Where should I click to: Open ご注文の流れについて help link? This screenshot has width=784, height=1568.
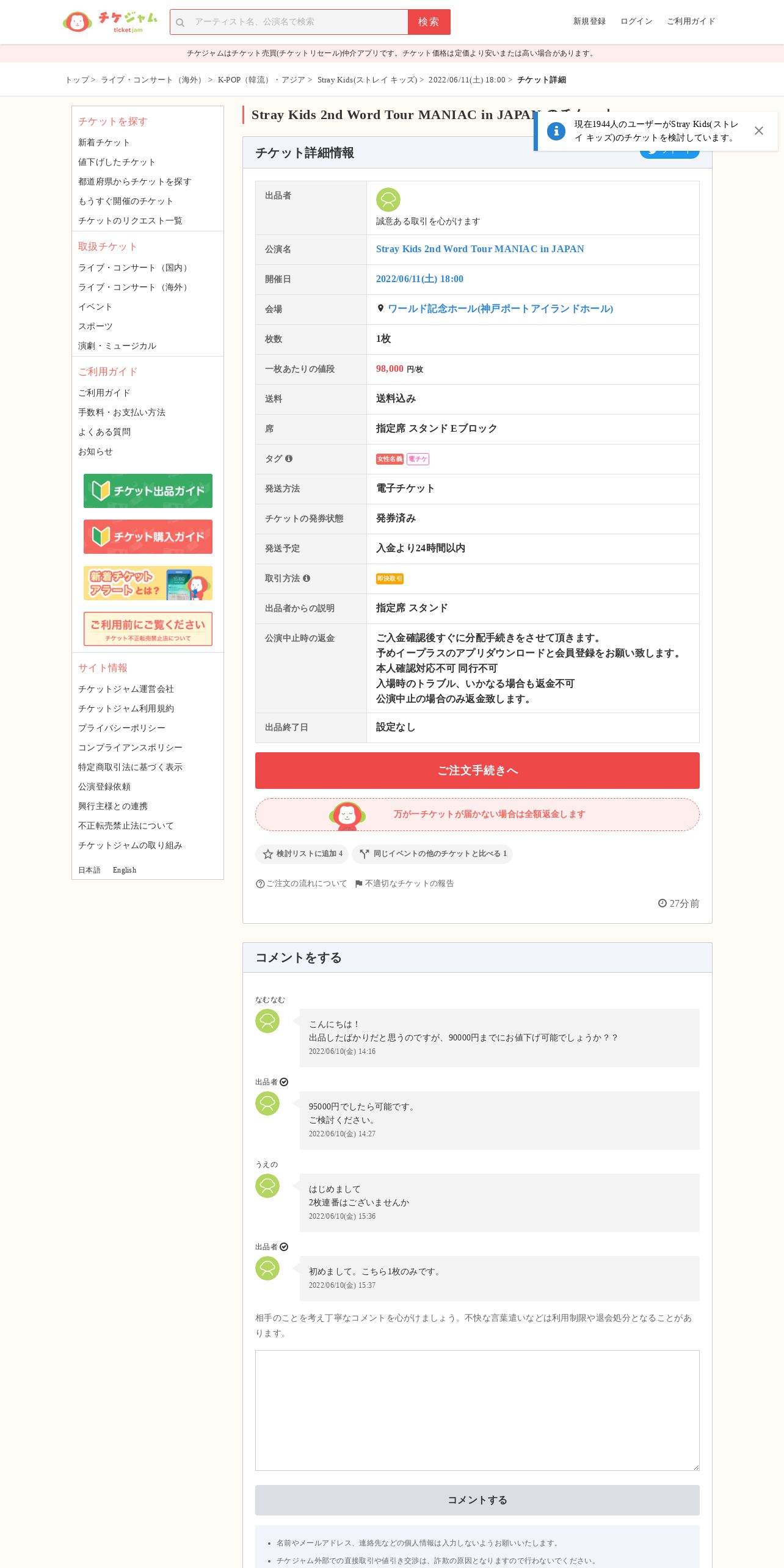pyautogui.click(x=301, y=884)
